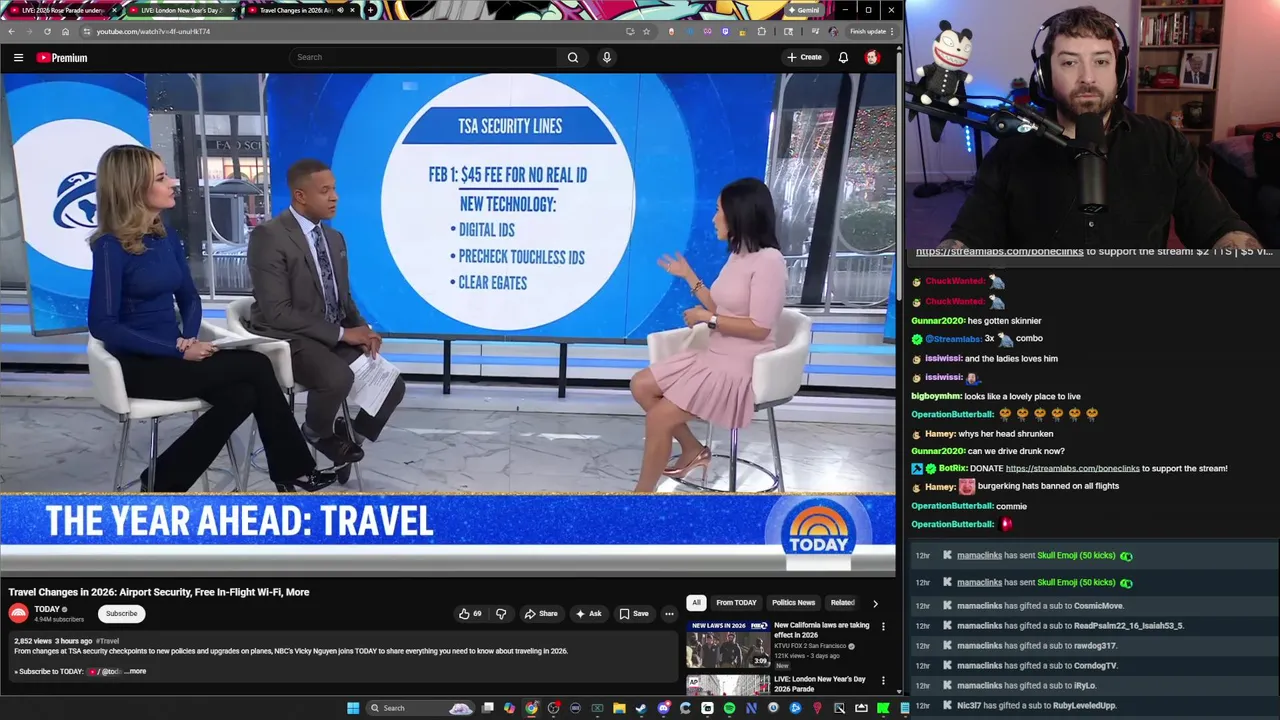Open the browser extensions puzzle icon
The height and width of the screenshot is (720, 1280).
coord(761,31)
